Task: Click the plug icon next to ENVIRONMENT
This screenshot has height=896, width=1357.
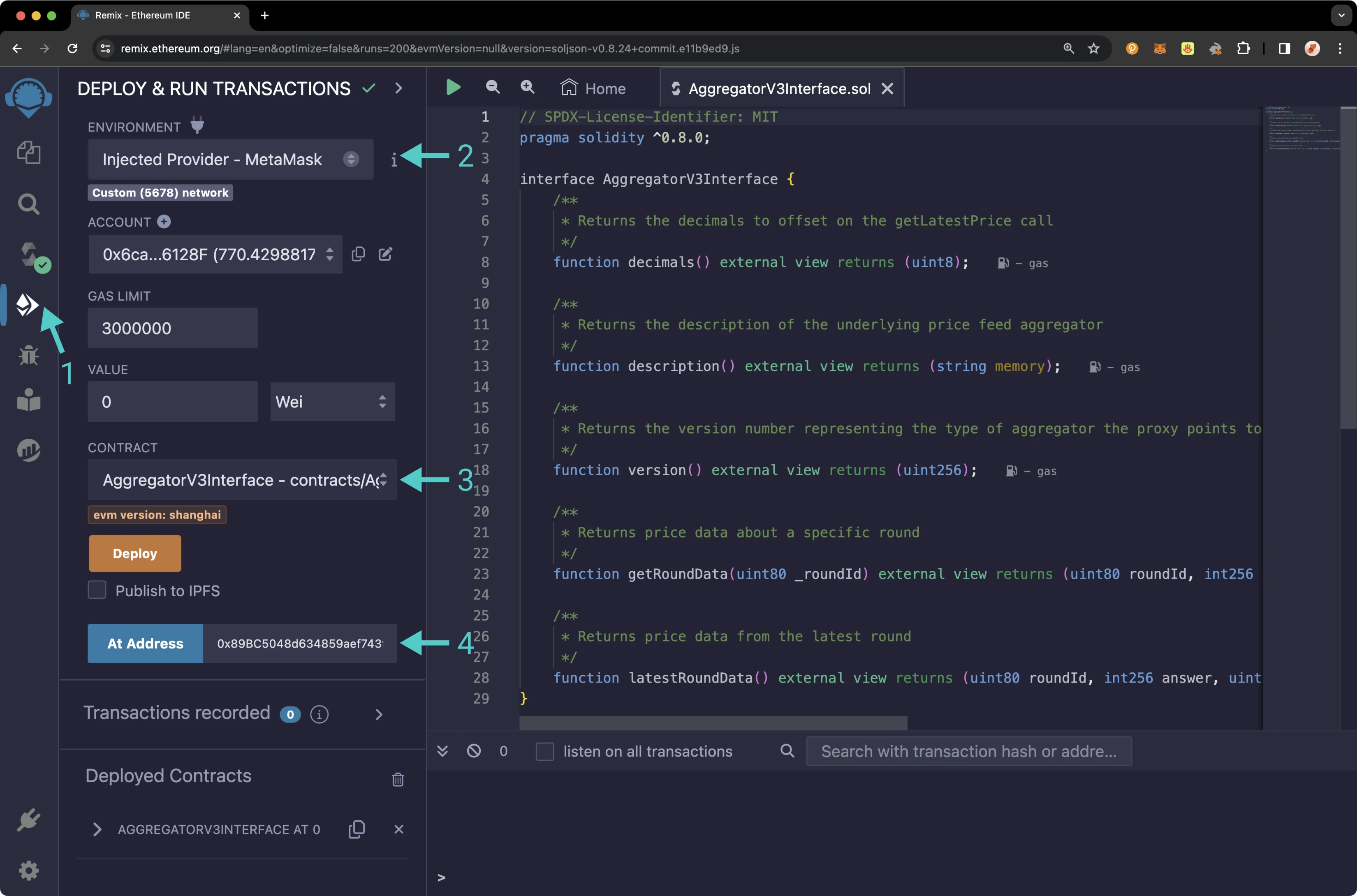Action: click(197, 125)
